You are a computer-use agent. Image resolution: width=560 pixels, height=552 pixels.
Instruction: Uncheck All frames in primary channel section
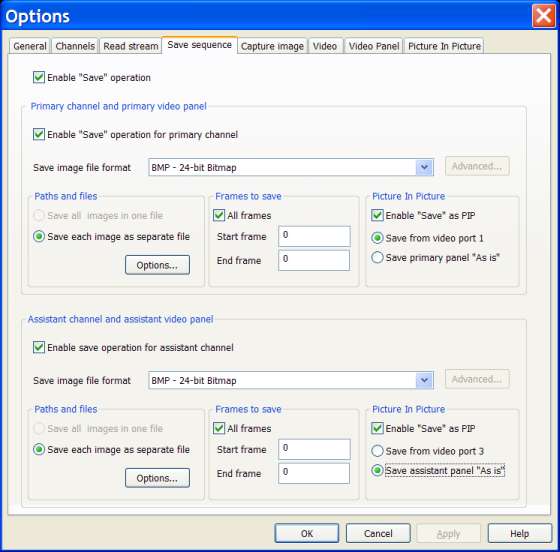(219, 215)
